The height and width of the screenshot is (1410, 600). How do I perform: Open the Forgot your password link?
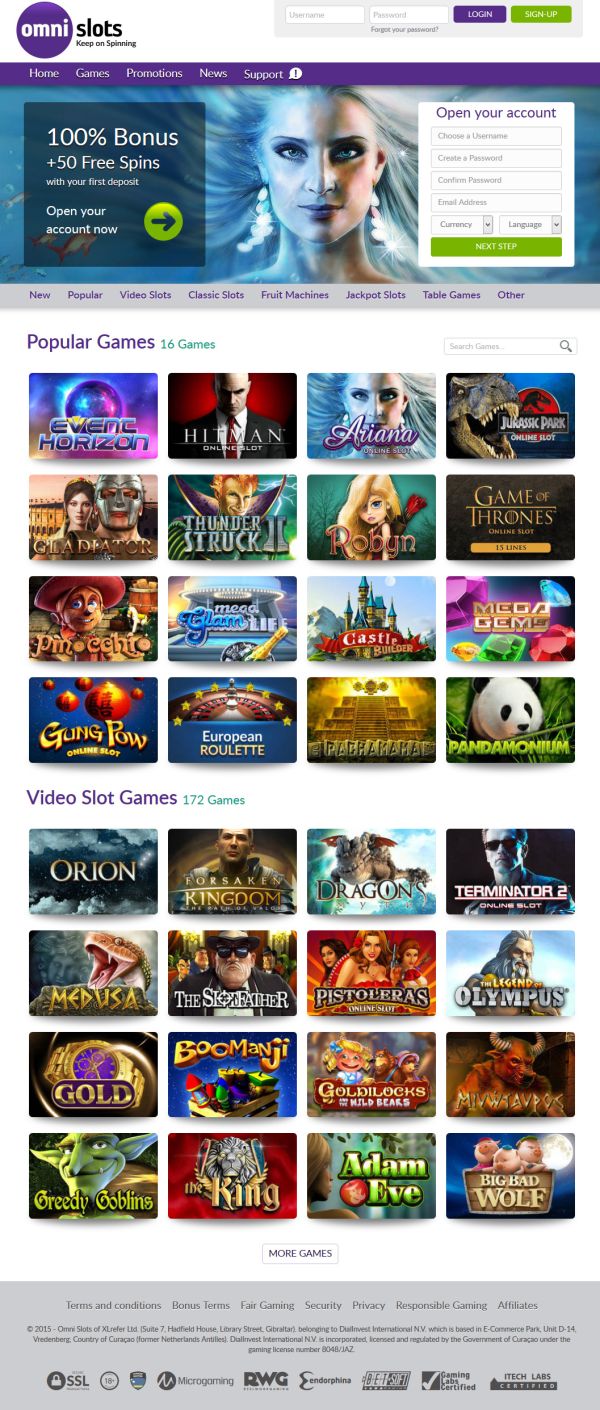tap(404, 30)
